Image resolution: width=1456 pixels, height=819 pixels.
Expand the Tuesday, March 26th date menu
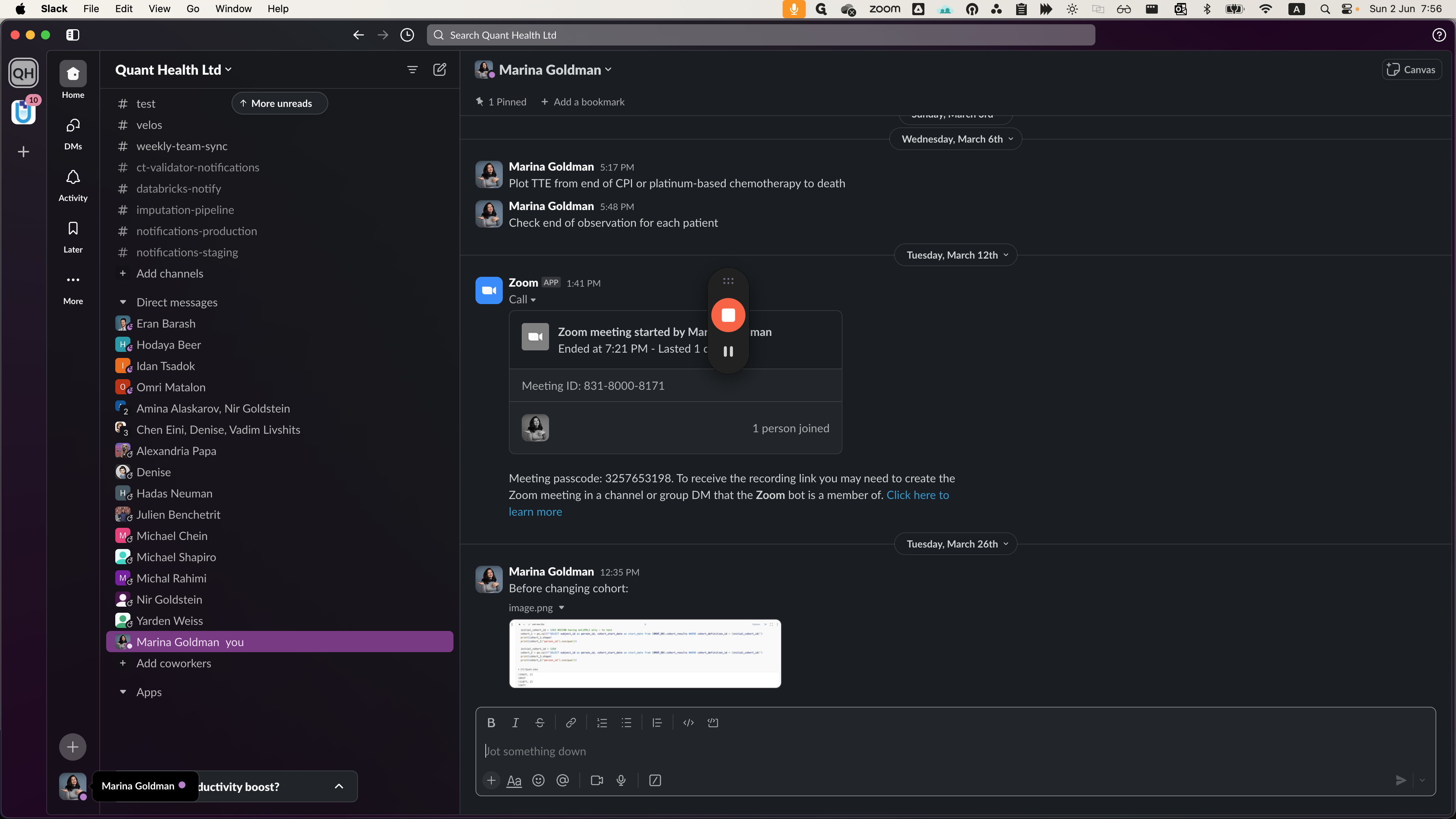click(955, 544)
